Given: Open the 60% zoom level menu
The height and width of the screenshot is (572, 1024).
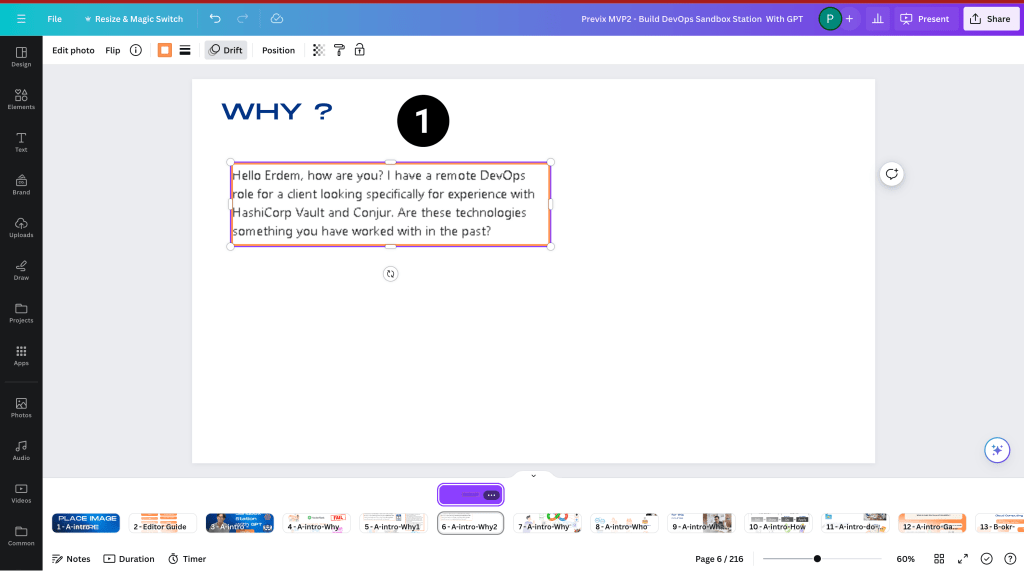Looking at the screenshot, I should point(905,559).
